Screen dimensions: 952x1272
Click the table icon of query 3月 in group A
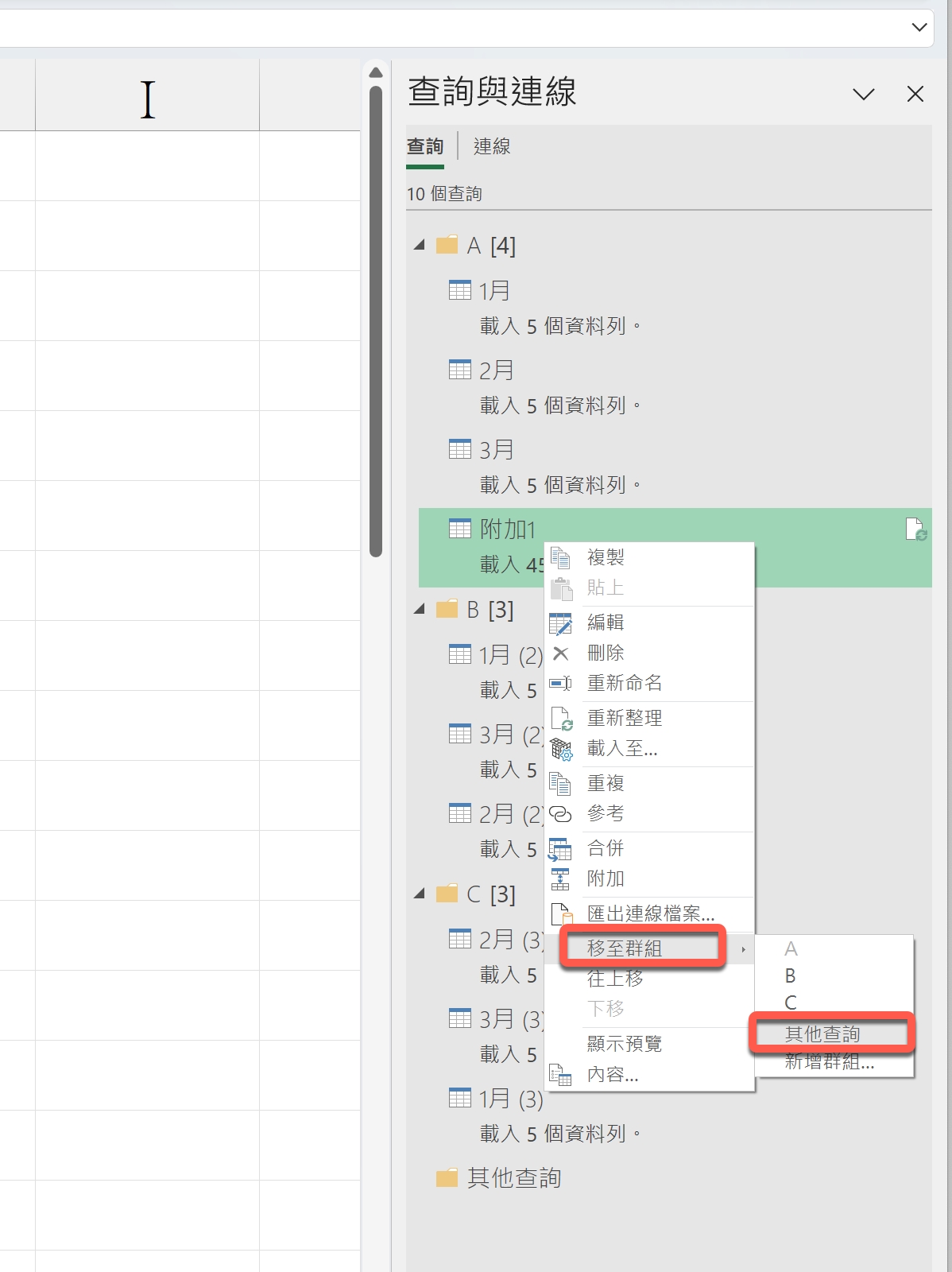click(460, 449)
